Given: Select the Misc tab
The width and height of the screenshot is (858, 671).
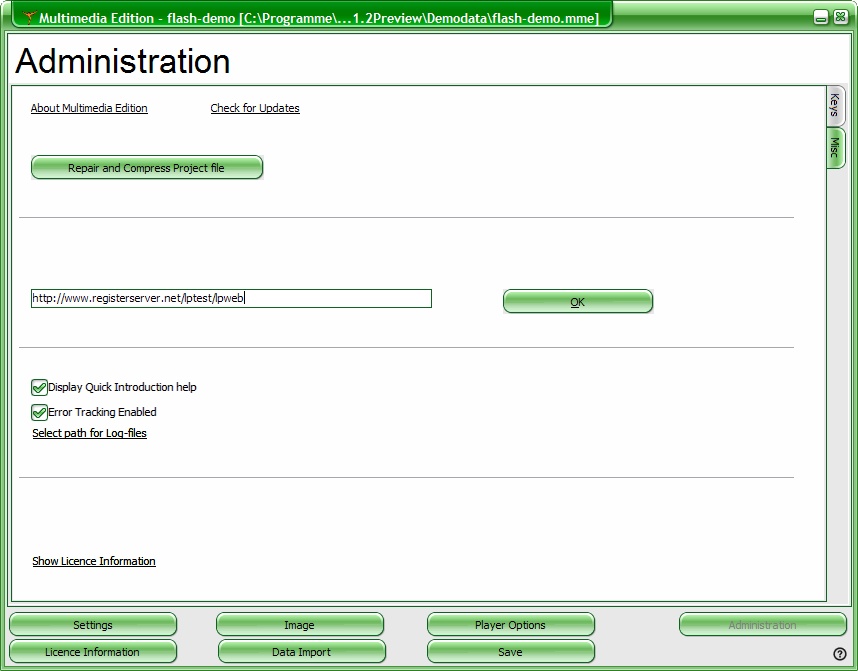Looking at the screenshot, I should pyautogui.click(x=835, y=148).
